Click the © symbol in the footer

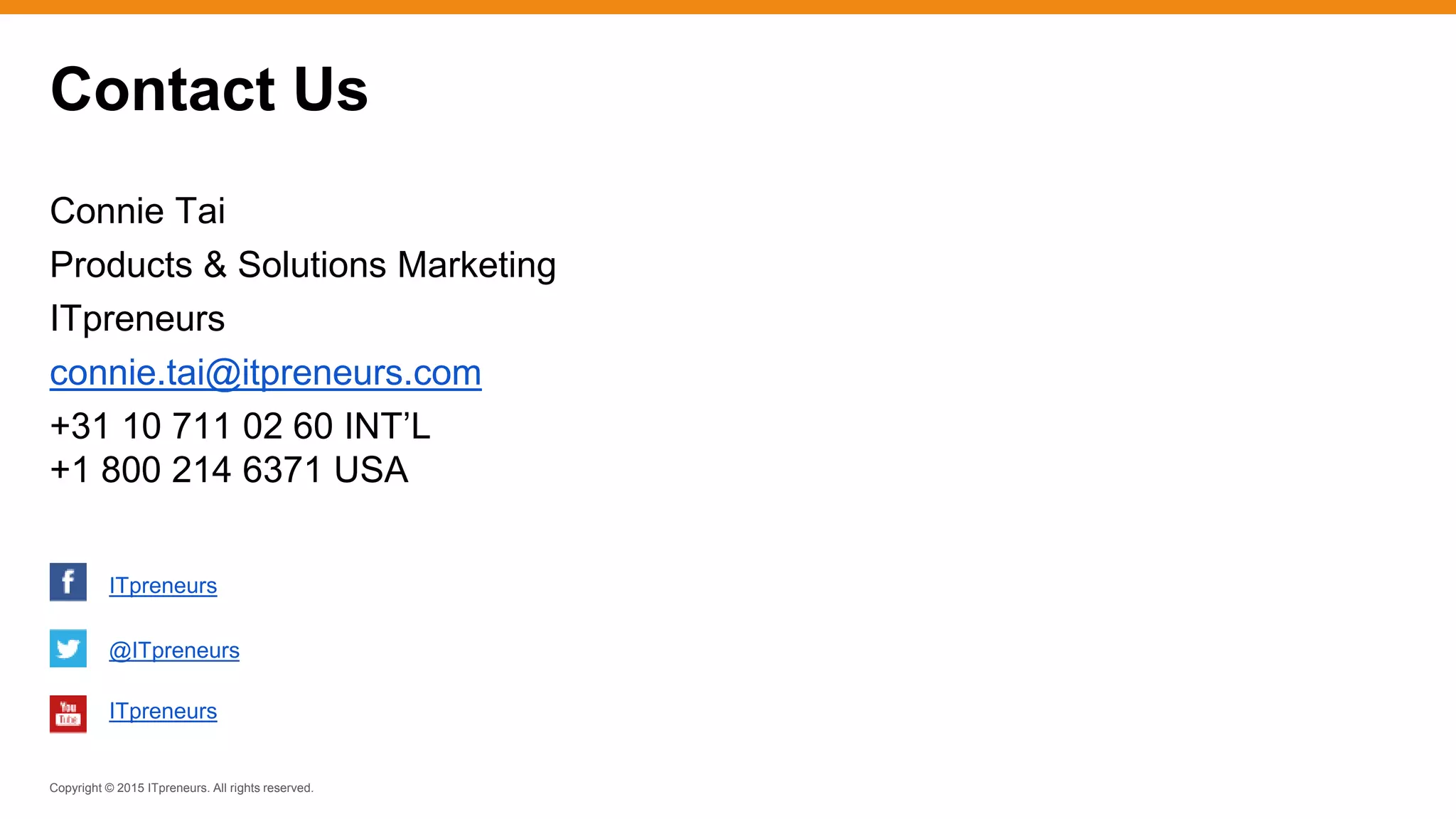(x=109, y=788)
